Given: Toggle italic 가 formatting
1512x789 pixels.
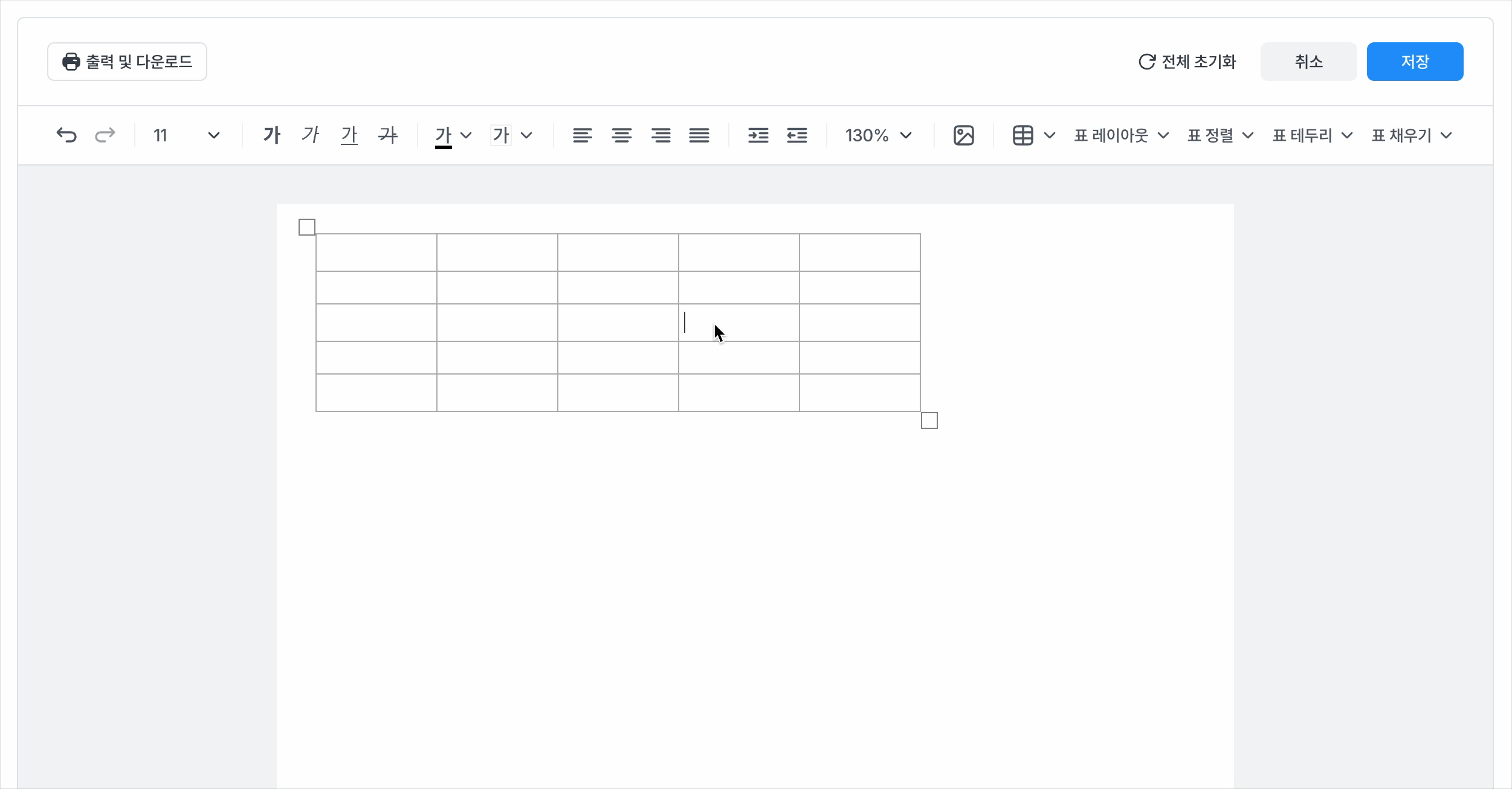Looking at the screenshot, I should pos(311,135).
